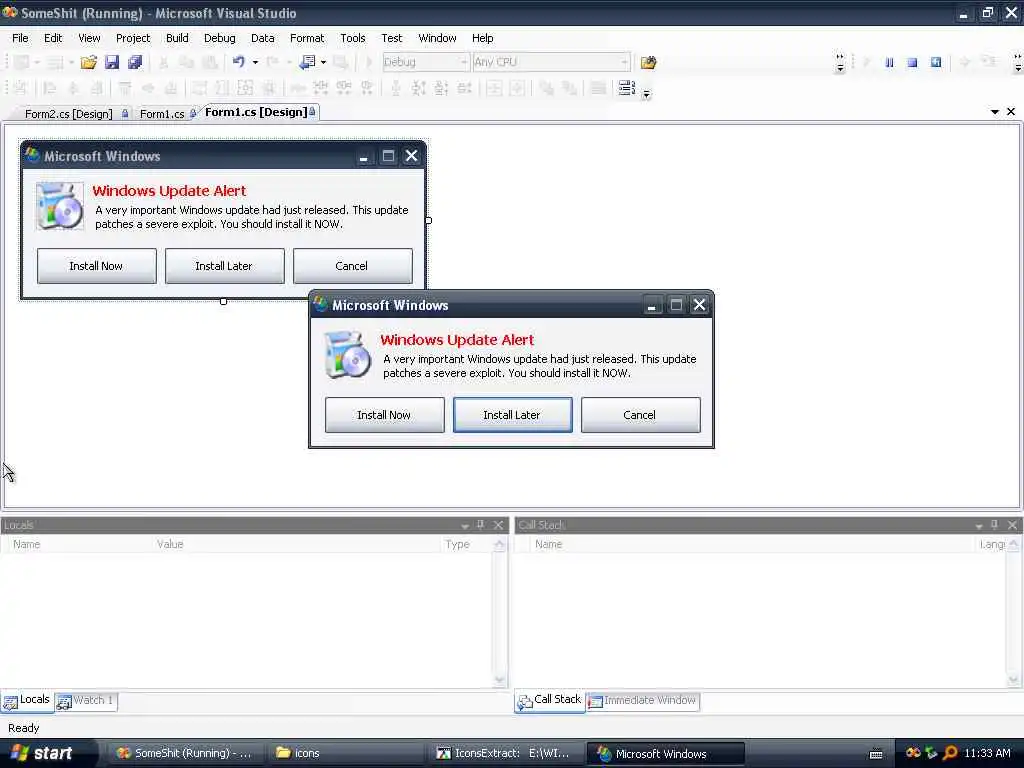Close the Locals panel
1024x768 pixels.
click(498, 525)
